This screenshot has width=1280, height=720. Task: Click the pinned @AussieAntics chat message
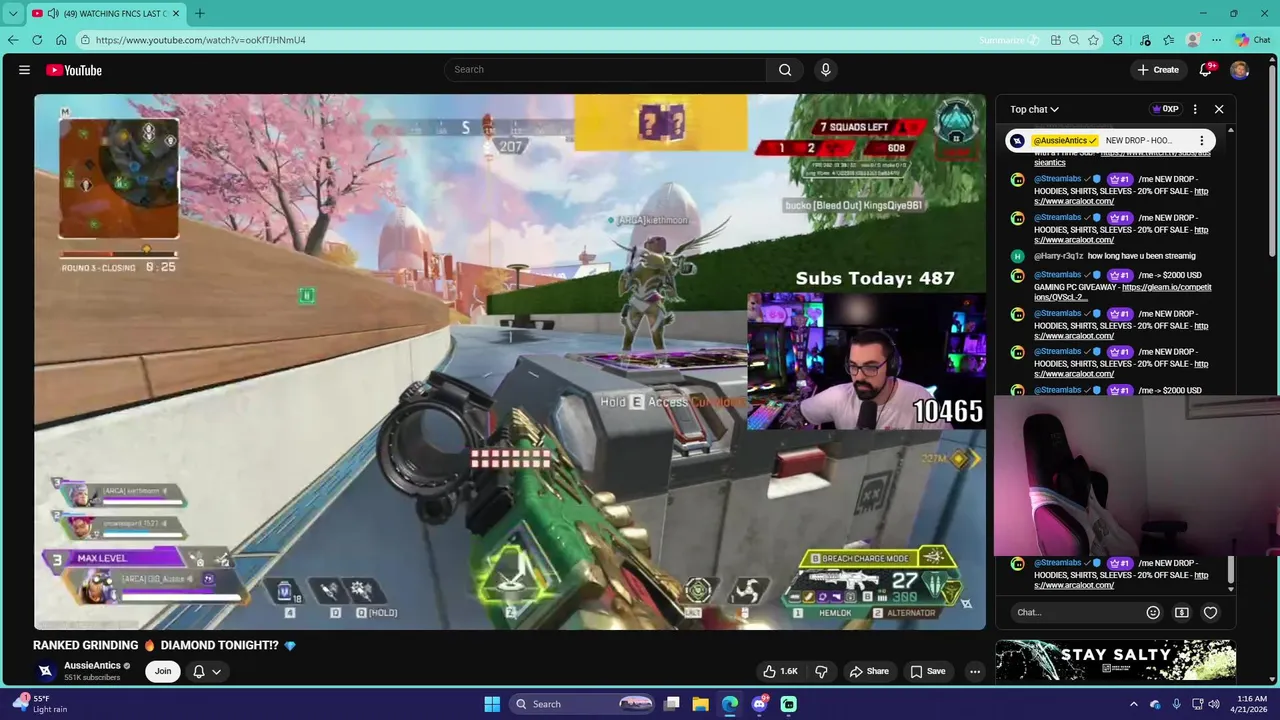1110,141
